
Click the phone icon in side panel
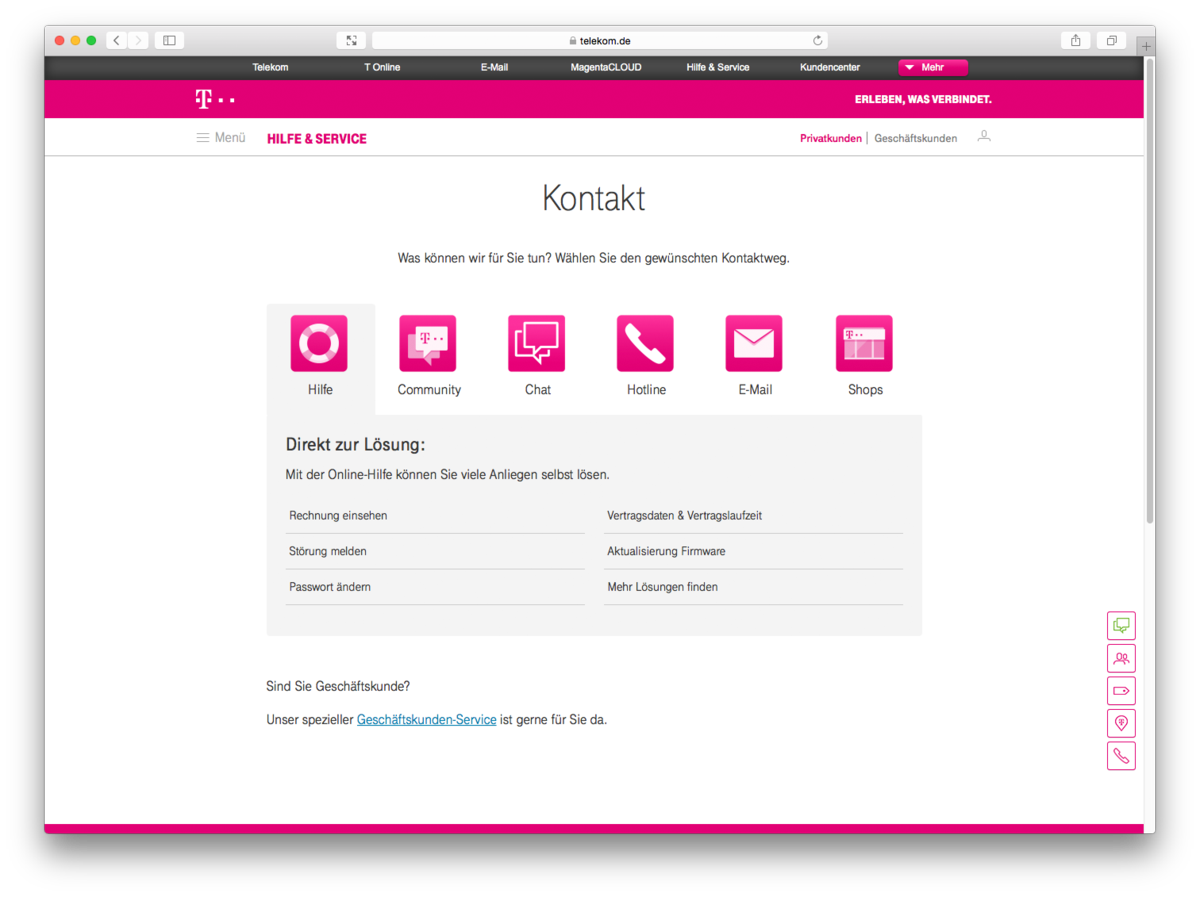[1121, 756]
